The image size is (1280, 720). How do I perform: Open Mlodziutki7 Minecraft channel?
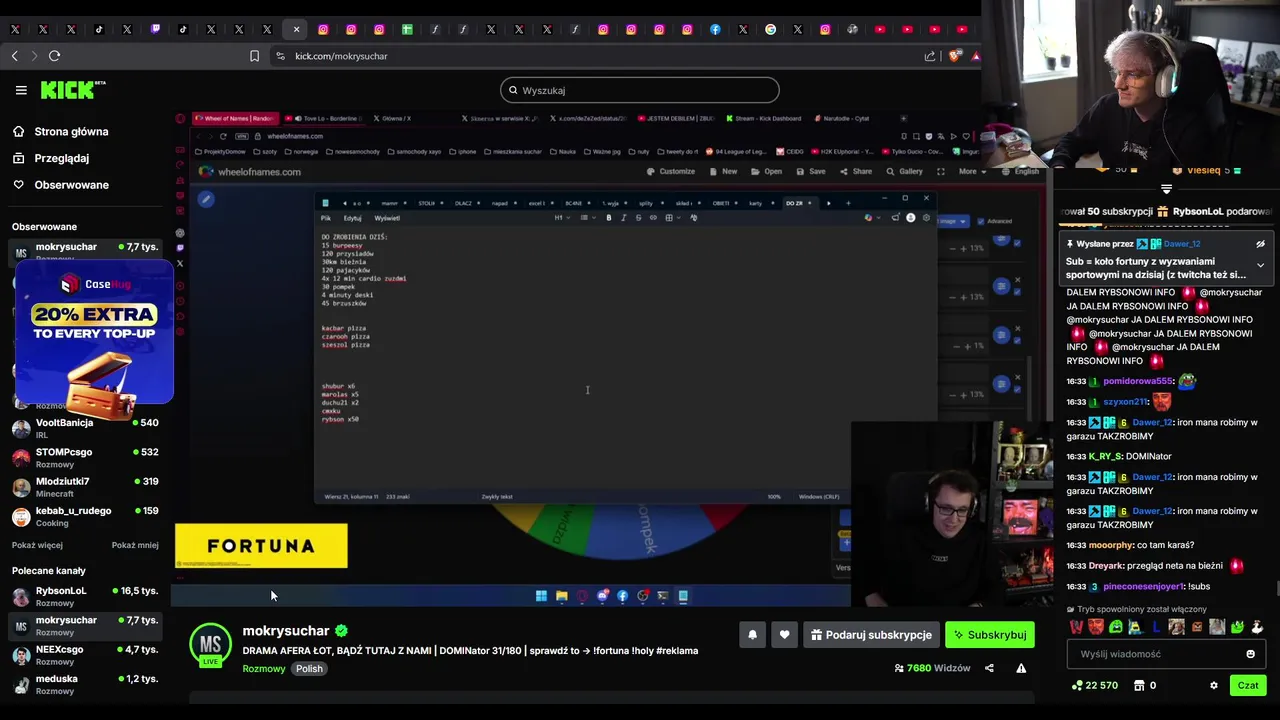coord(85,487)
